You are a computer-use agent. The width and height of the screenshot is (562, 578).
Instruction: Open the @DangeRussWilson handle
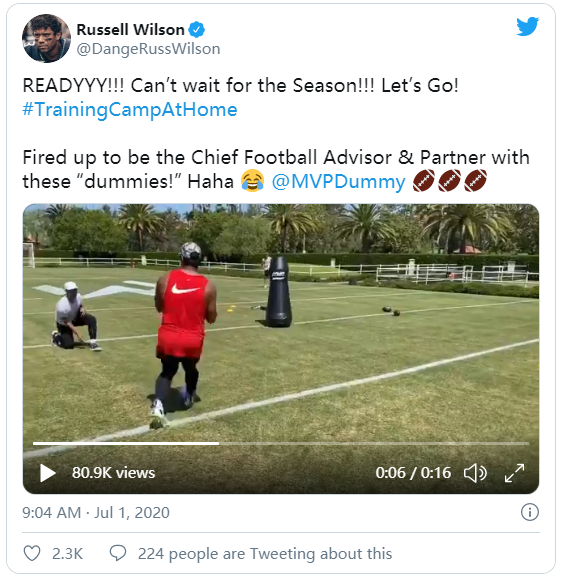coord(149,49)
